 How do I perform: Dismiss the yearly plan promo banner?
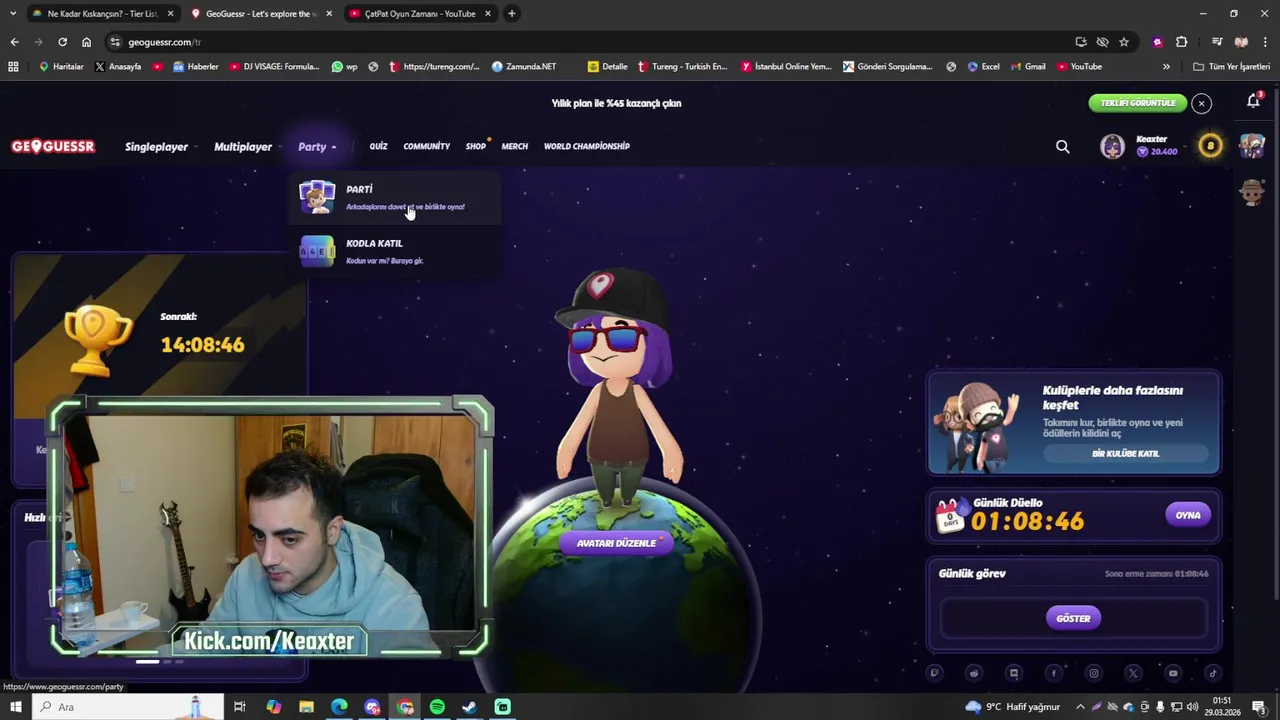[1202, 103]
